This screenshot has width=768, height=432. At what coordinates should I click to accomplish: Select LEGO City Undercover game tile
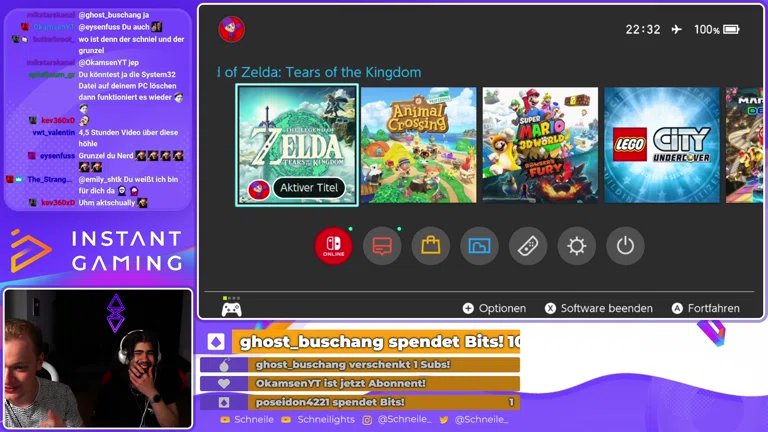click(x=662, y=145)
